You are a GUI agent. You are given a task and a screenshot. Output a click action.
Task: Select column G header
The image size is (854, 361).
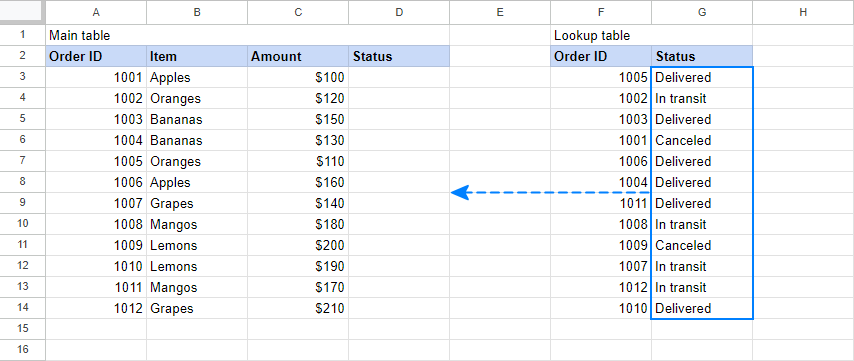(702, 12)
